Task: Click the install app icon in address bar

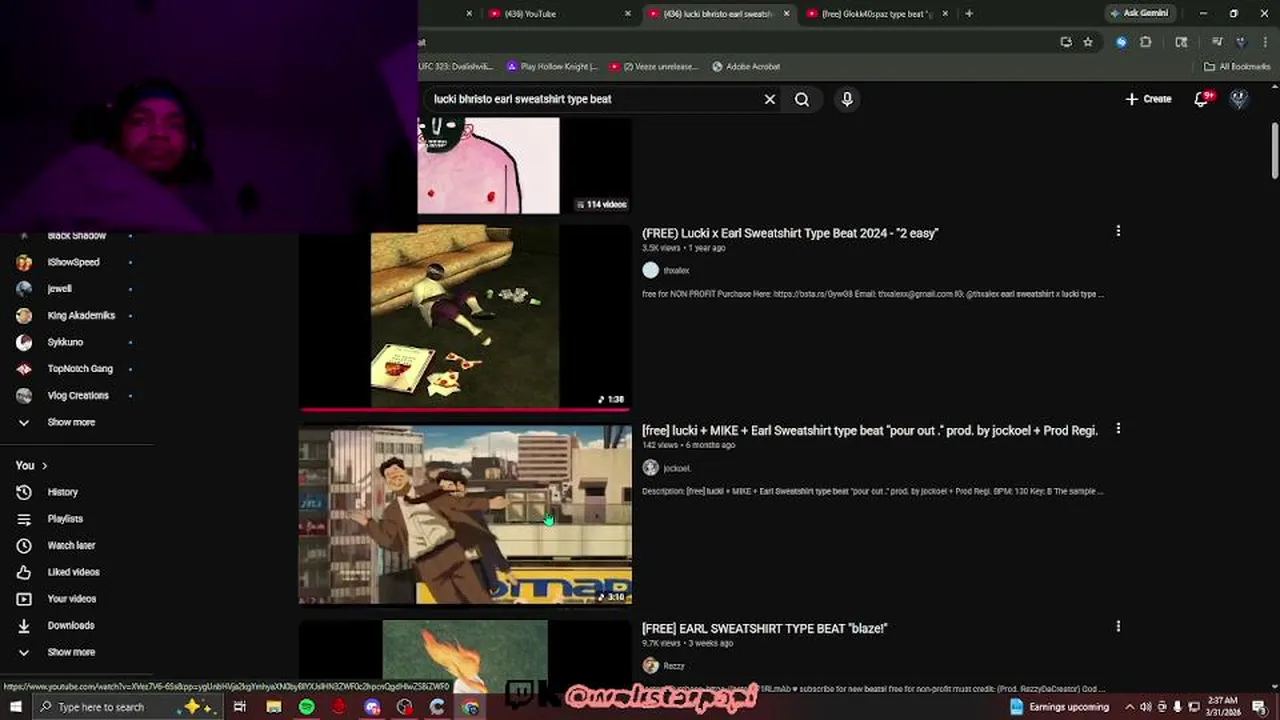Action: click(1066, 42)
